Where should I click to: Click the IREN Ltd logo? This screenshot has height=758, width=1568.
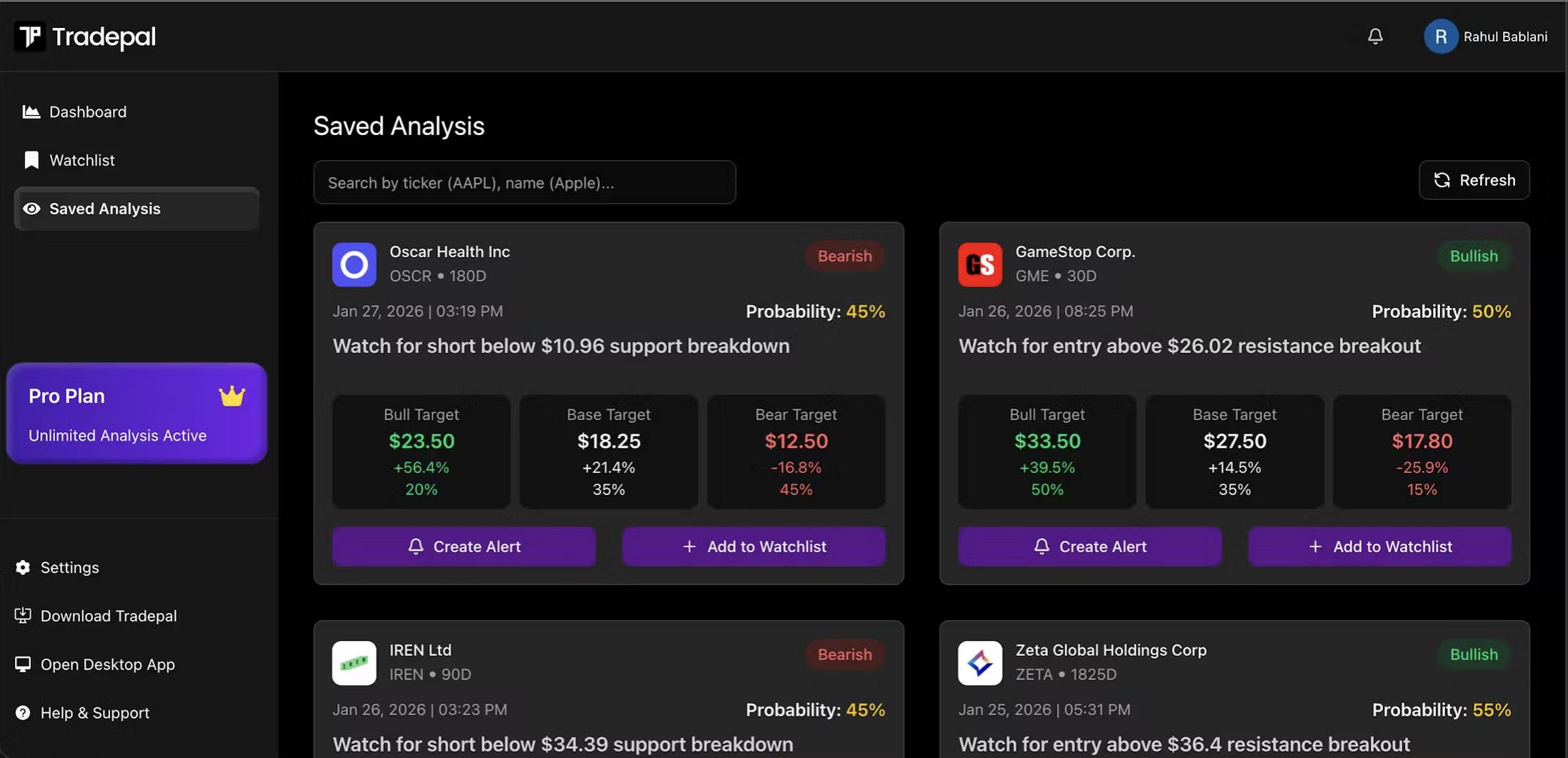(354, 663)
